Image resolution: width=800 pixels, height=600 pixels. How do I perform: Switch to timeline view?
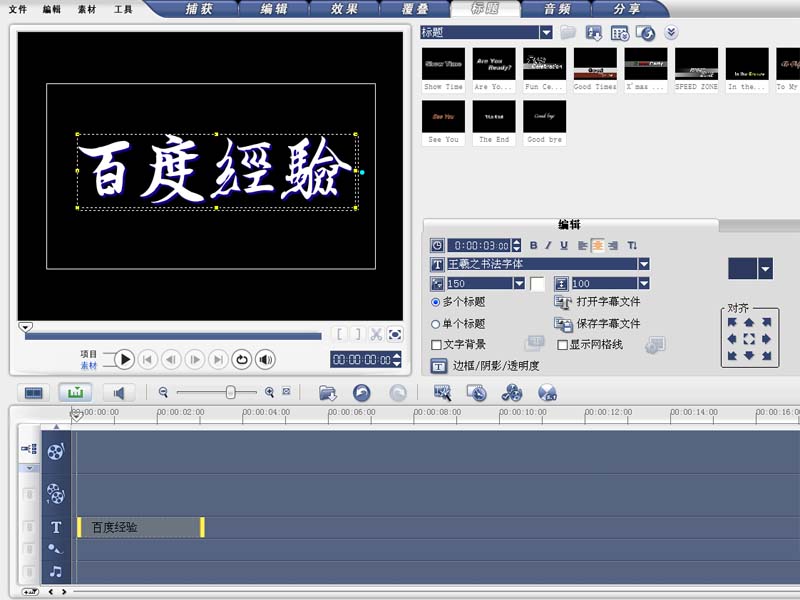(76, 393)
